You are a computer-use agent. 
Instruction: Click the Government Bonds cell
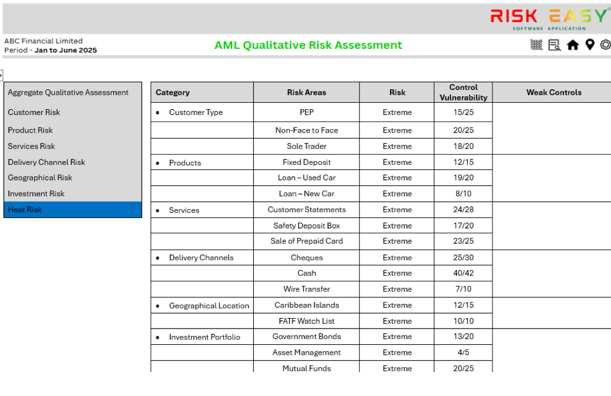click(x=306, y=336)
